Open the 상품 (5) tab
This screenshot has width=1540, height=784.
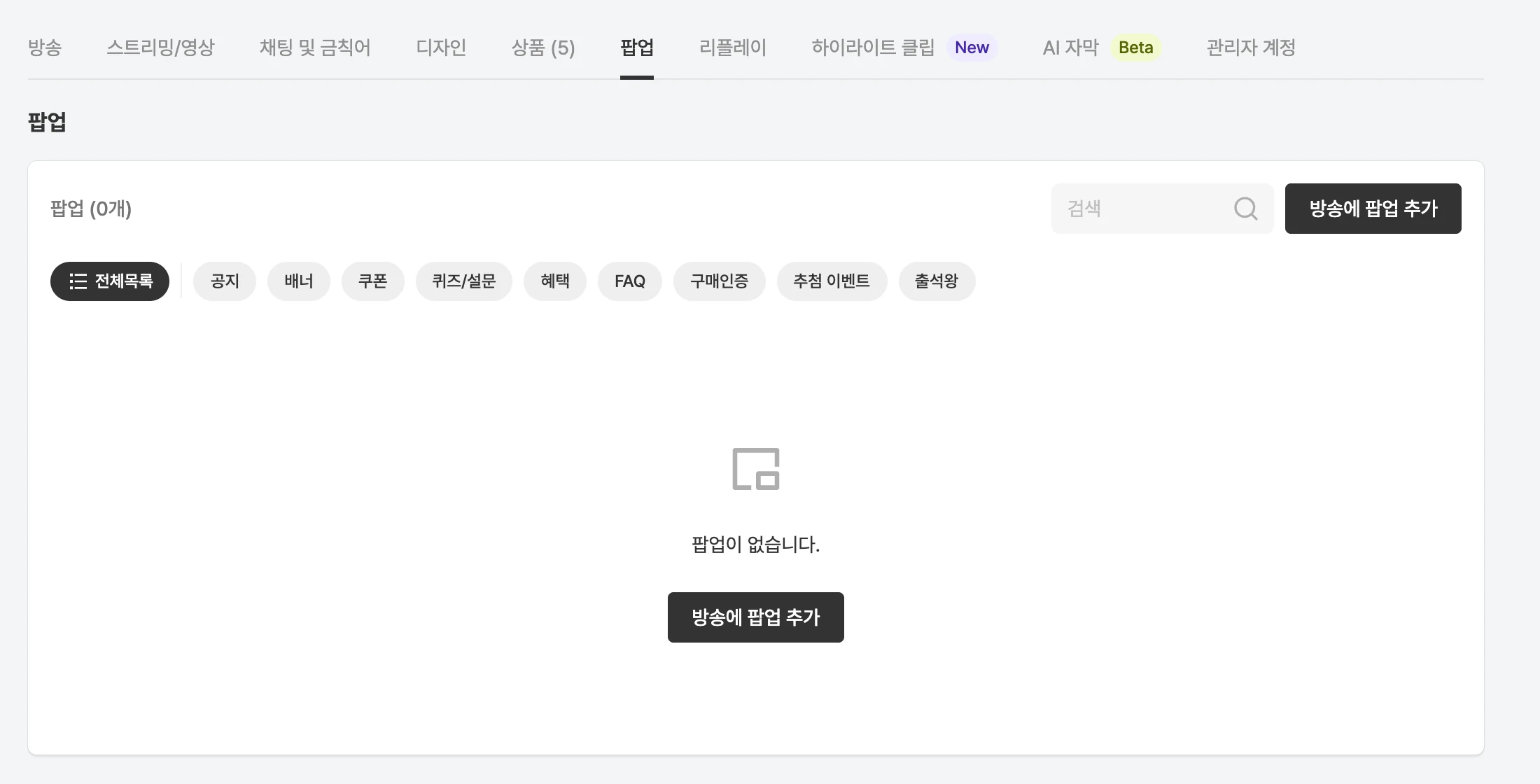(543, 48)
